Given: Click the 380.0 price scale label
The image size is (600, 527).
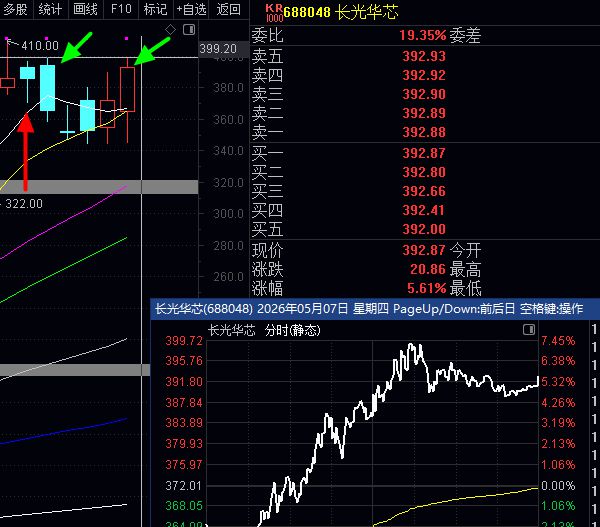Looking at the screenshot, I should tap(228, 88).
